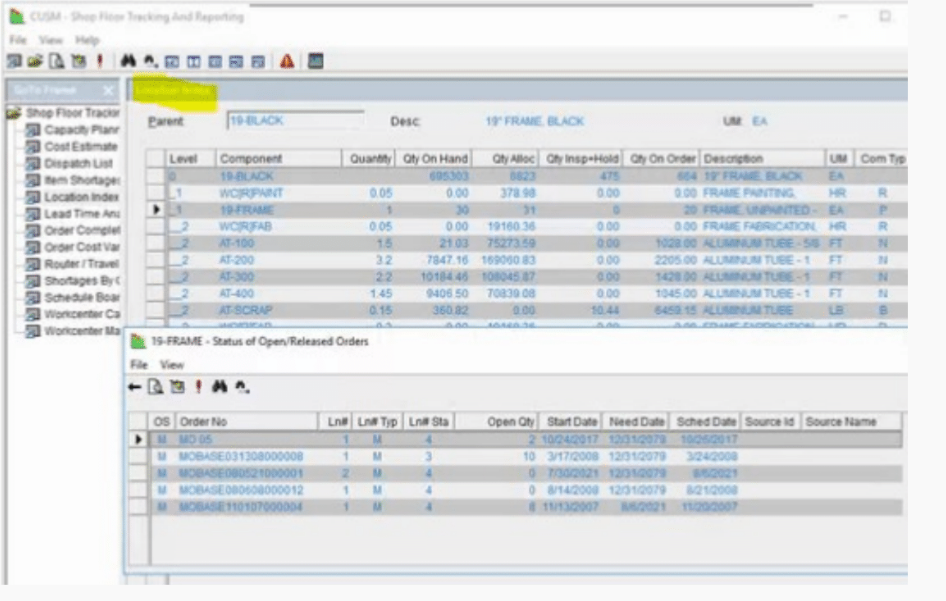Click the first of five blue window-layout icons
The height and width of the screenshot is (601, 946).
point(172,61)
